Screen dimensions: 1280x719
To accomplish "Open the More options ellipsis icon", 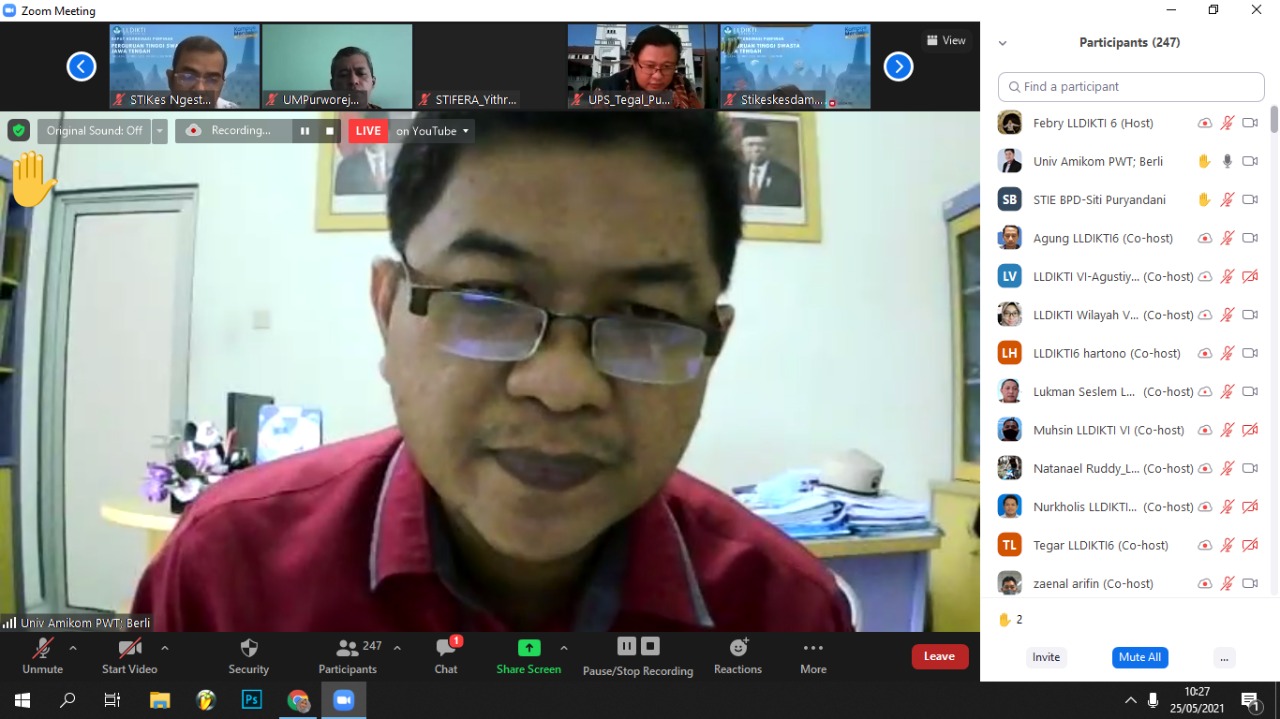I will click(813, 648).
